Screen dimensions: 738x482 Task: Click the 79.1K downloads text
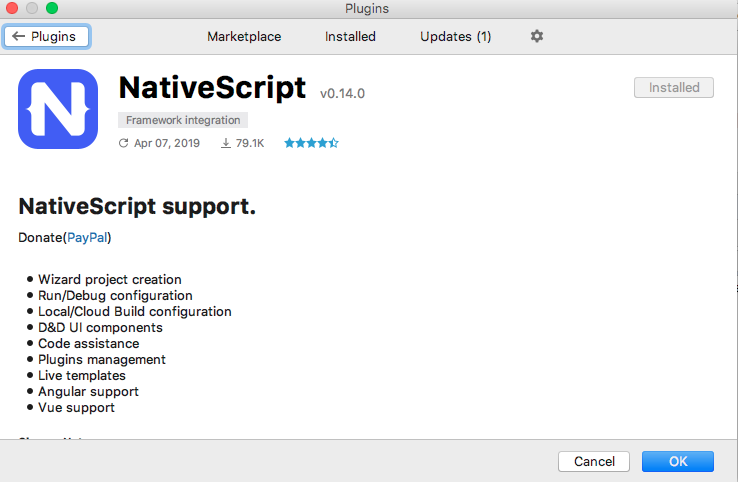coord(250,143)
